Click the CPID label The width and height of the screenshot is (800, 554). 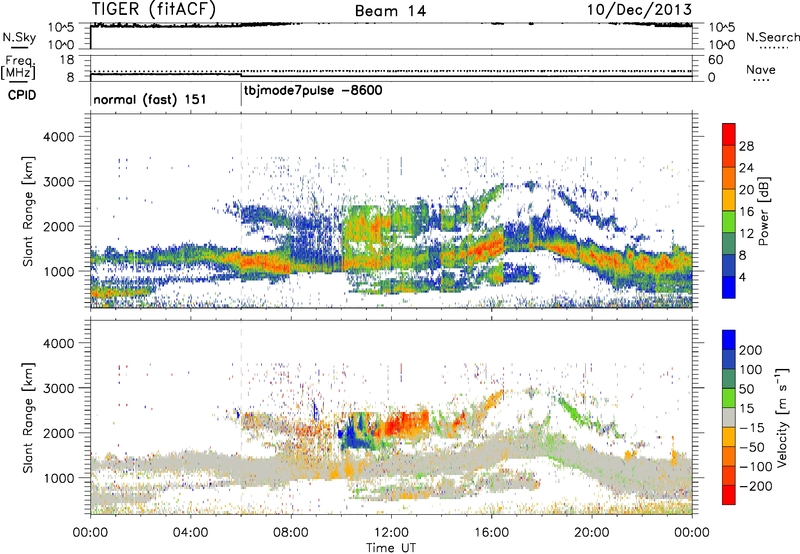tap(22, 95)
